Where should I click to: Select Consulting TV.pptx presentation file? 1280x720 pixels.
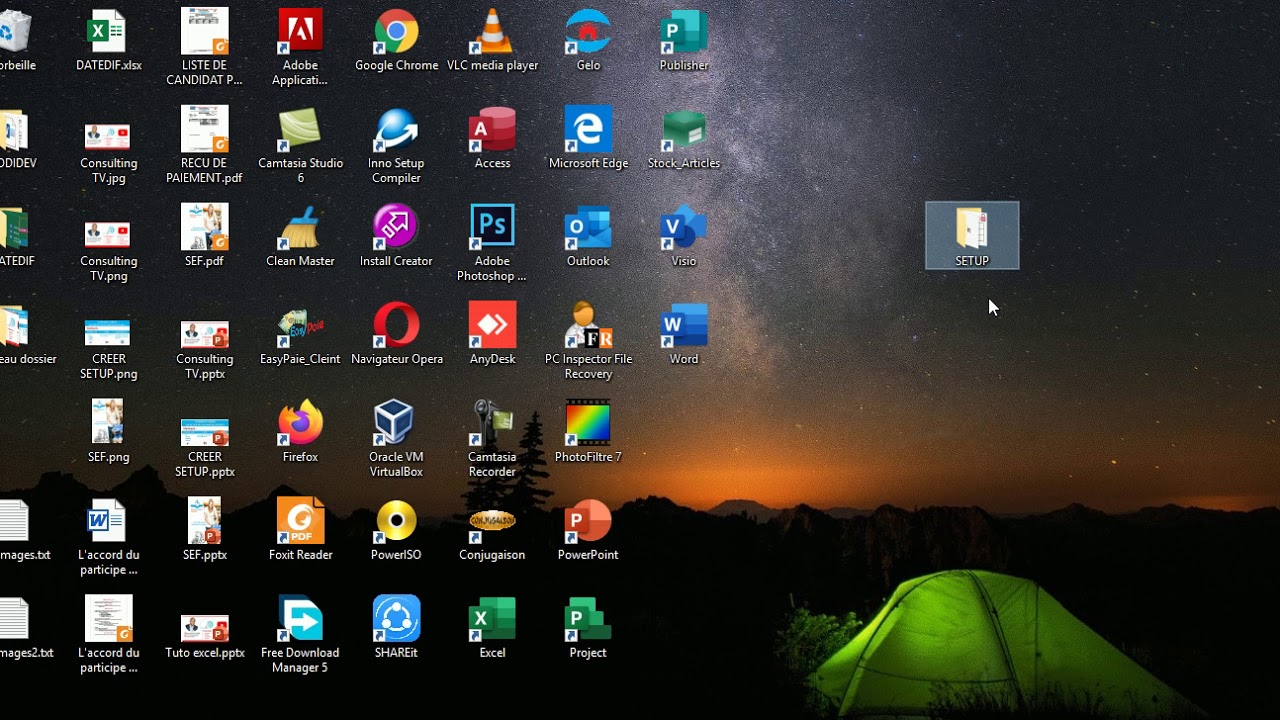[205, 334]
